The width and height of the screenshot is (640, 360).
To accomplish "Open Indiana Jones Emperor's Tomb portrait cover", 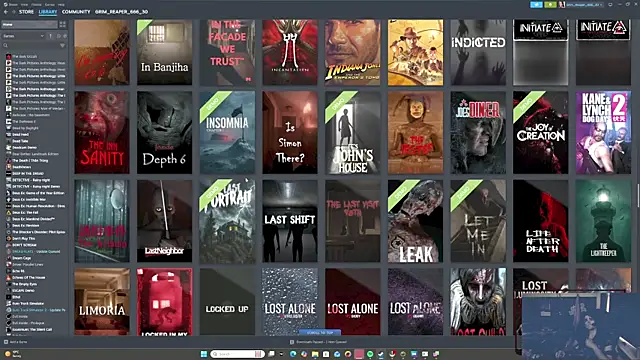I will click(353, 52).
